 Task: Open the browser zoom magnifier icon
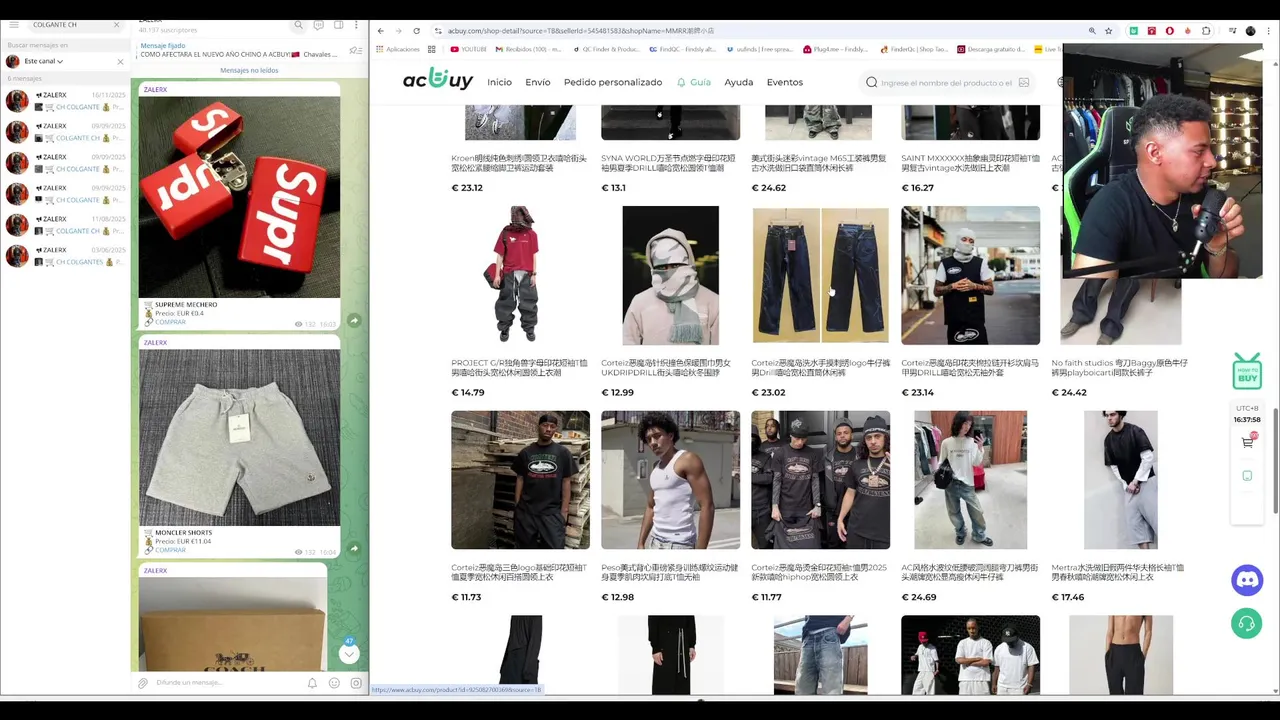click(1092, 31)
